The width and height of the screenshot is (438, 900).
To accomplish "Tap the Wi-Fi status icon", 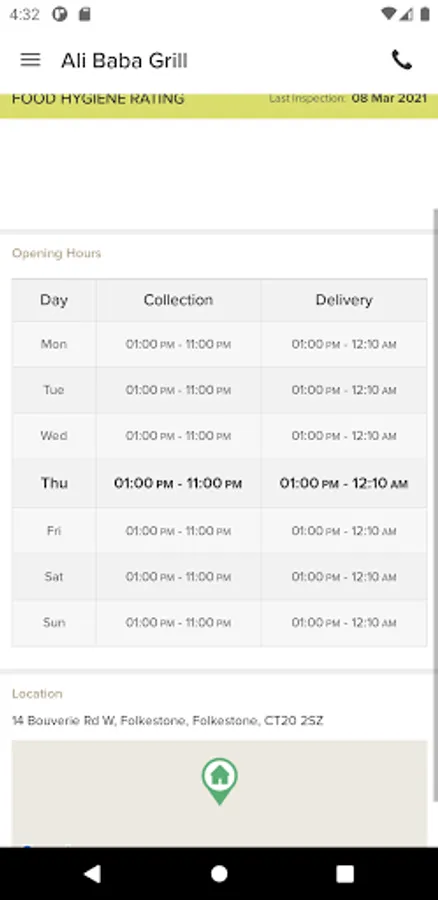I will pos(388,14).
